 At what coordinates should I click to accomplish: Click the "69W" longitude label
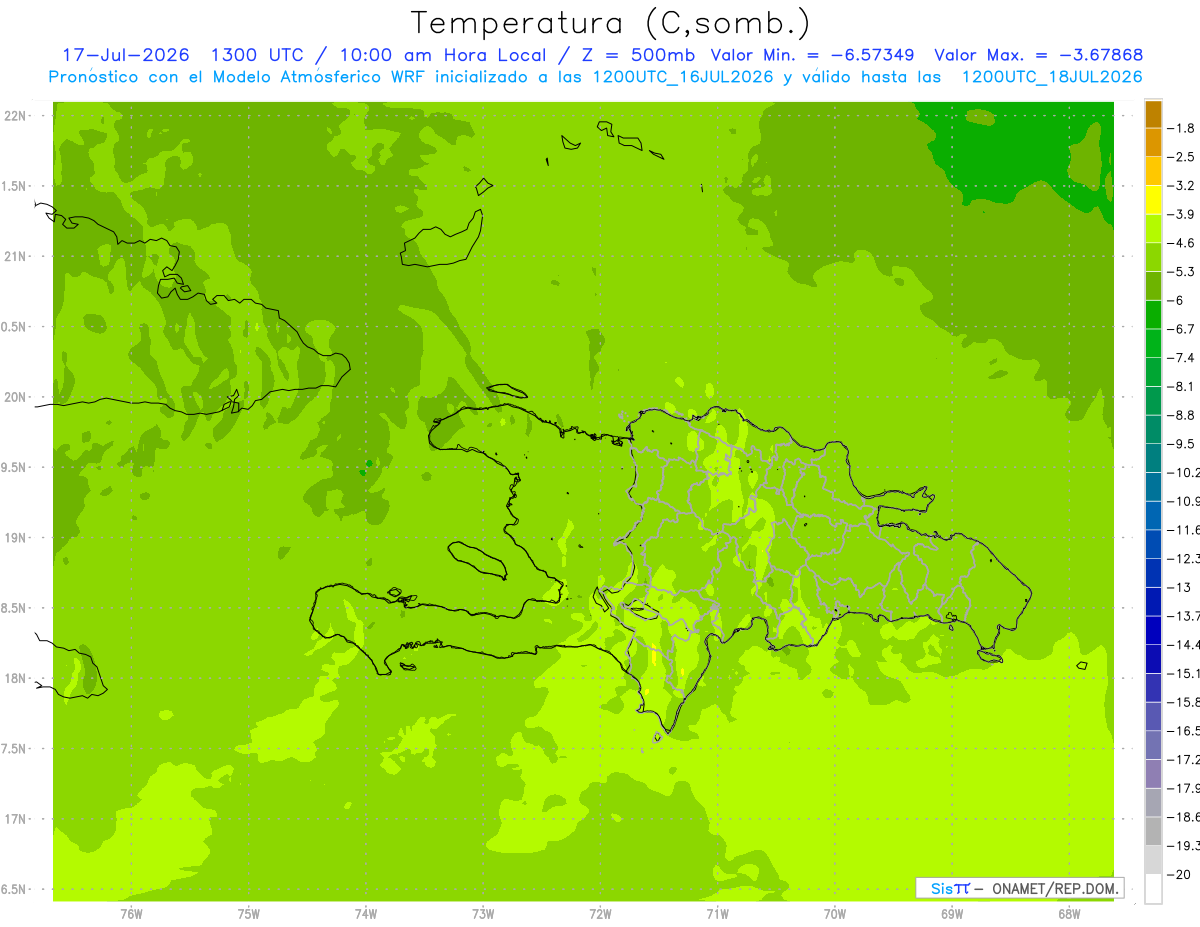click(951, 914)
